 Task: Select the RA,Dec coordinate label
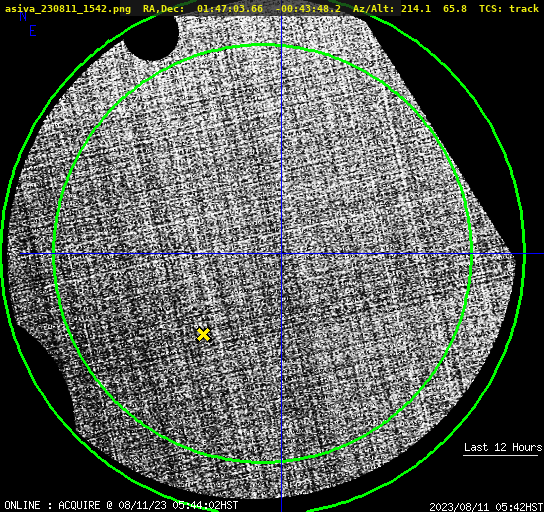[164, 8]
